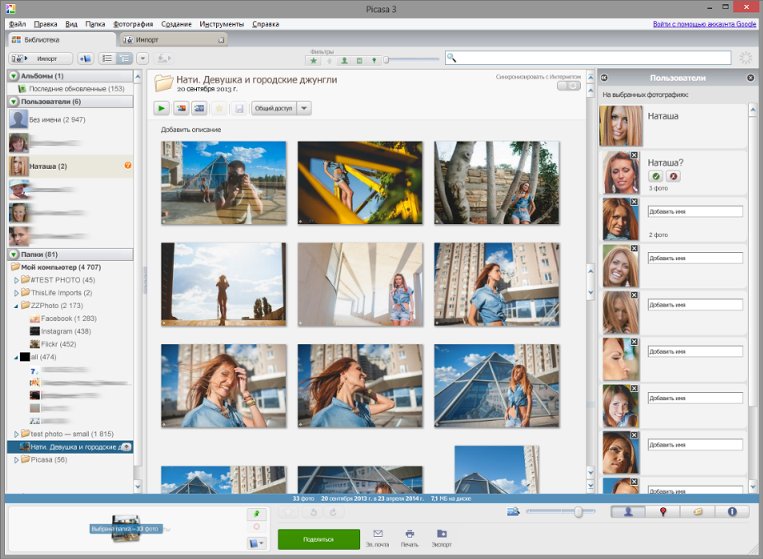This screenshot has width=763, height=559.
Task: Click the orange question badge next to Наташа
Action: click(x=127, y=165)
